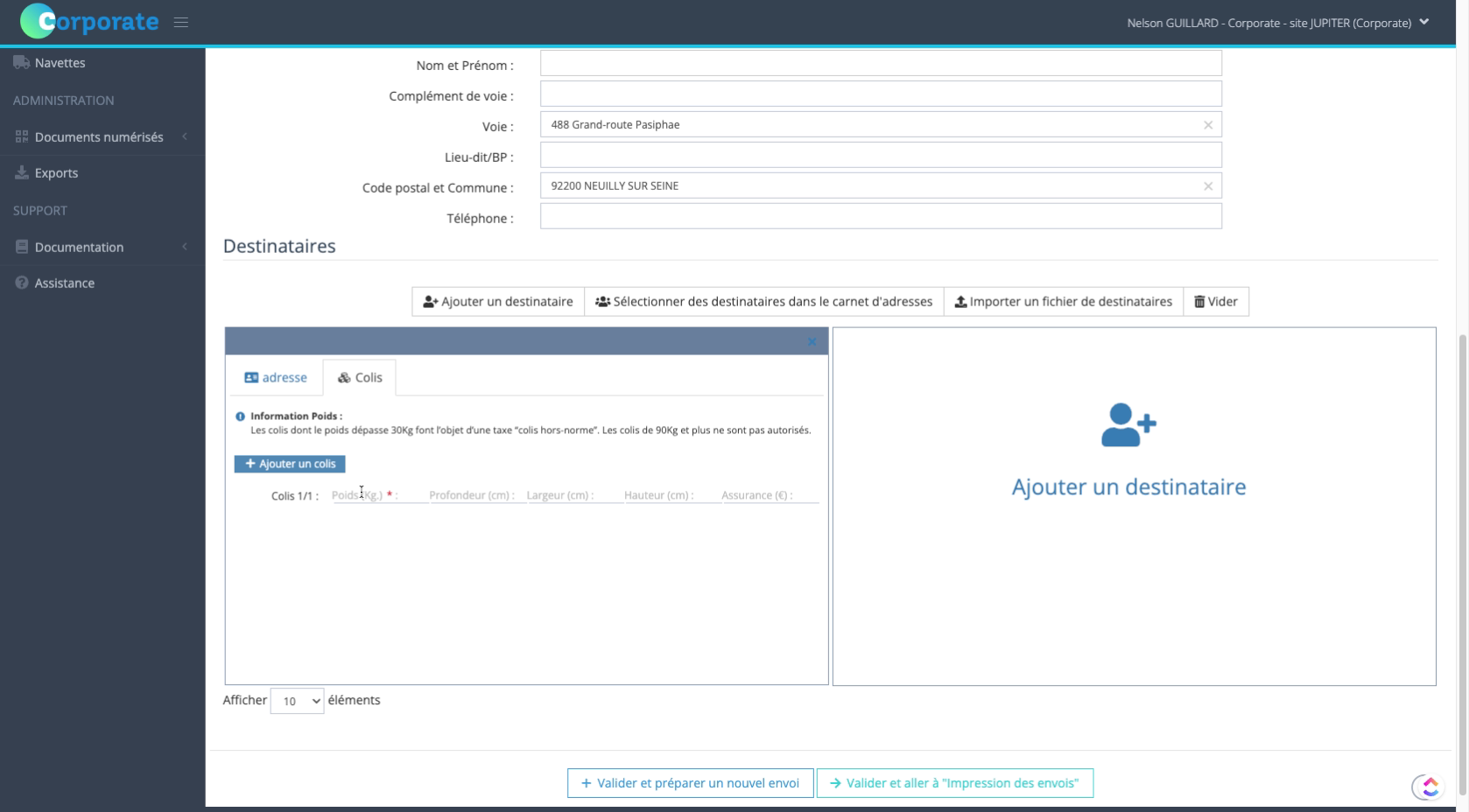Click Importer un fichier de destinataires
The width and height of the screenshot is (1469, 812).
(1063, 301)
